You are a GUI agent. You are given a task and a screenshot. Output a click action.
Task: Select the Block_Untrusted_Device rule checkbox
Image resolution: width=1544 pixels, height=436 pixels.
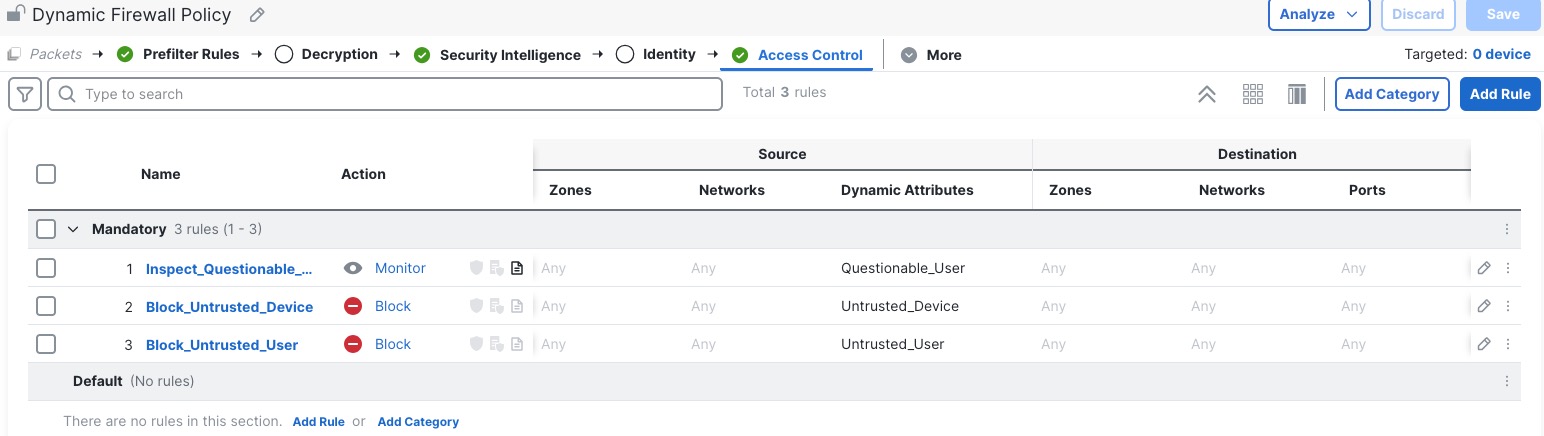(x=46, y=306)
